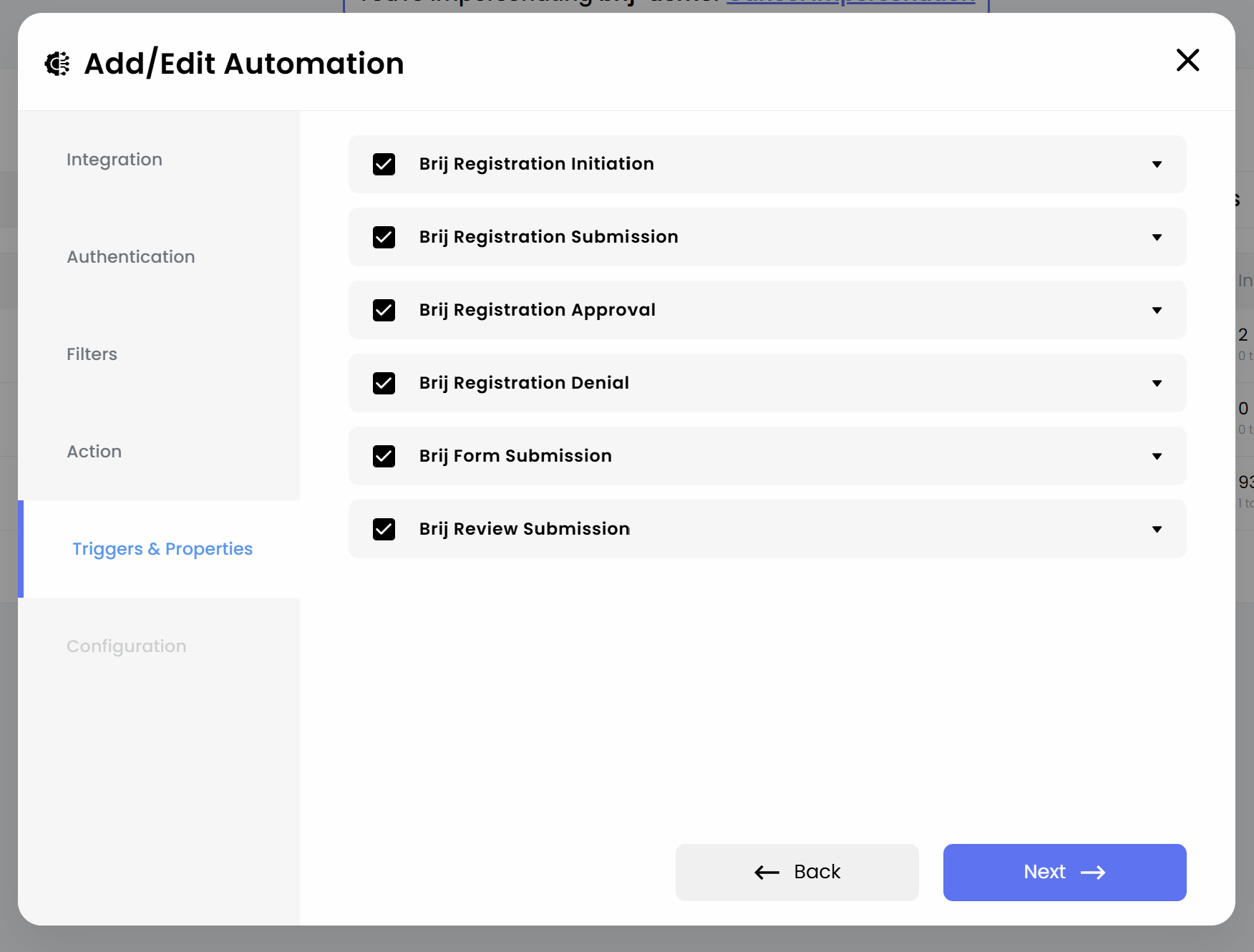Click the Brij Form Submission label
This screenshot has width=1254, height=952.
(515, 456)
